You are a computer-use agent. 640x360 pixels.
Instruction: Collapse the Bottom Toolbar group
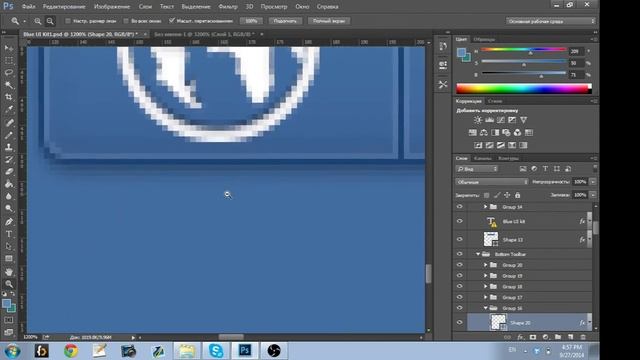(x=478, y=254)
